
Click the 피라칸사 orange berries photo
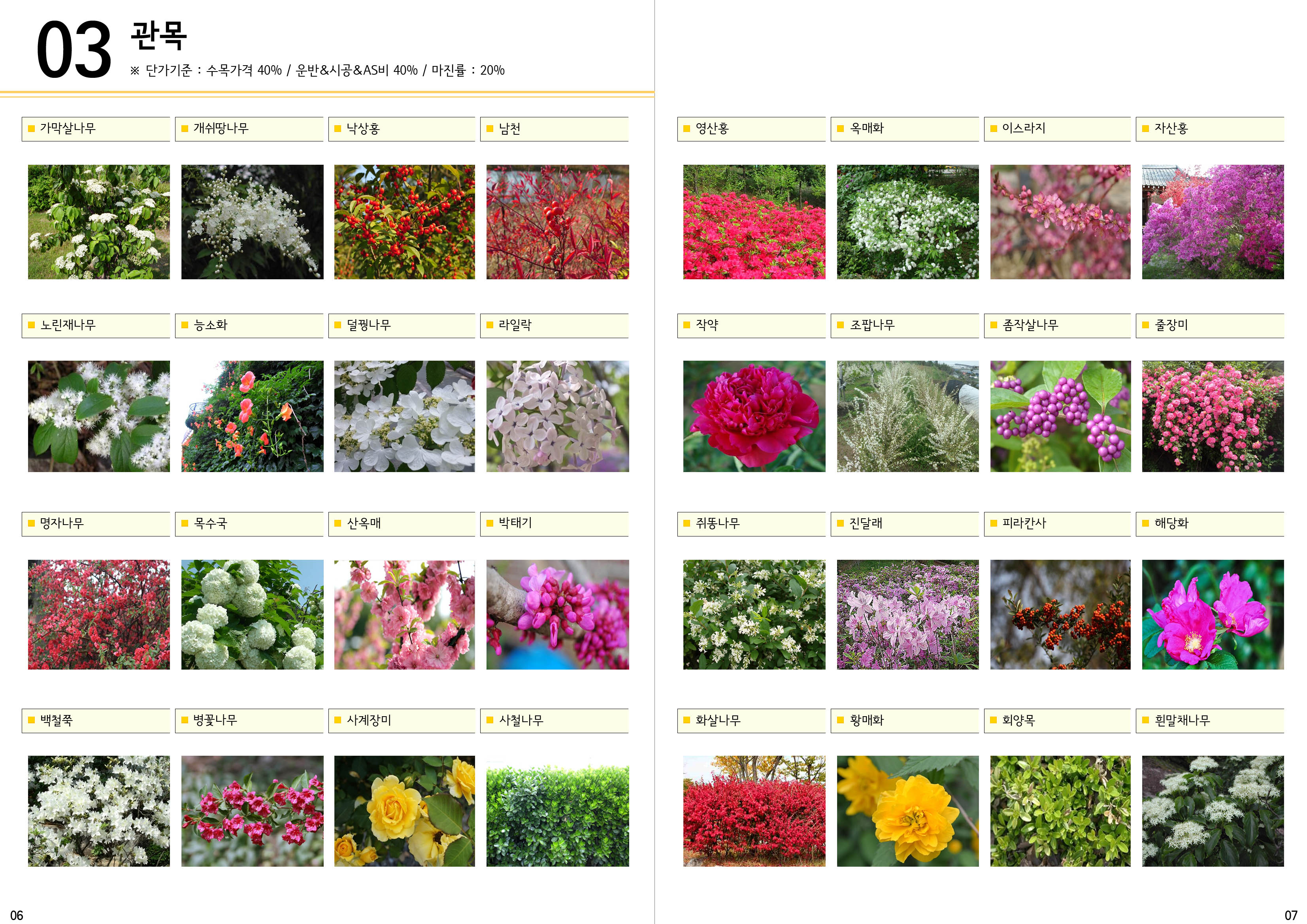tap(1060, 614)
